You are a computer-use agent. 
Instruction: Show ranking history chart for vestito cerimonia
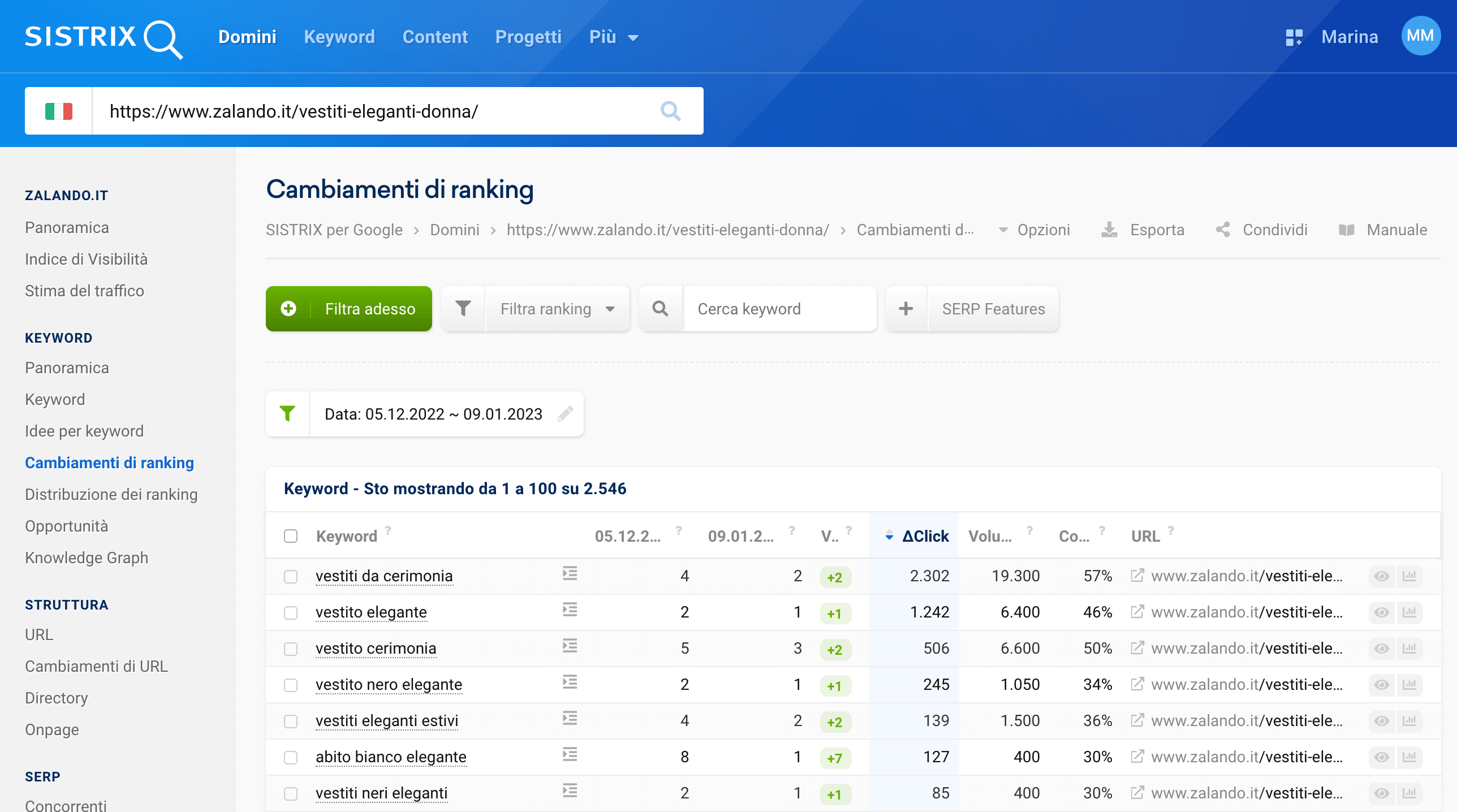point(1409,649)
